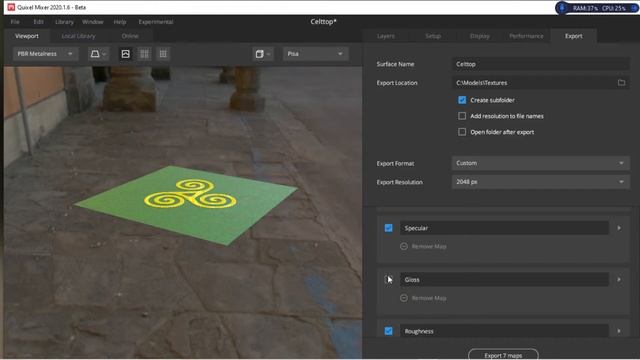Open the 3D mesh type selector icon
640x360 pixels.
coord(98,54)
